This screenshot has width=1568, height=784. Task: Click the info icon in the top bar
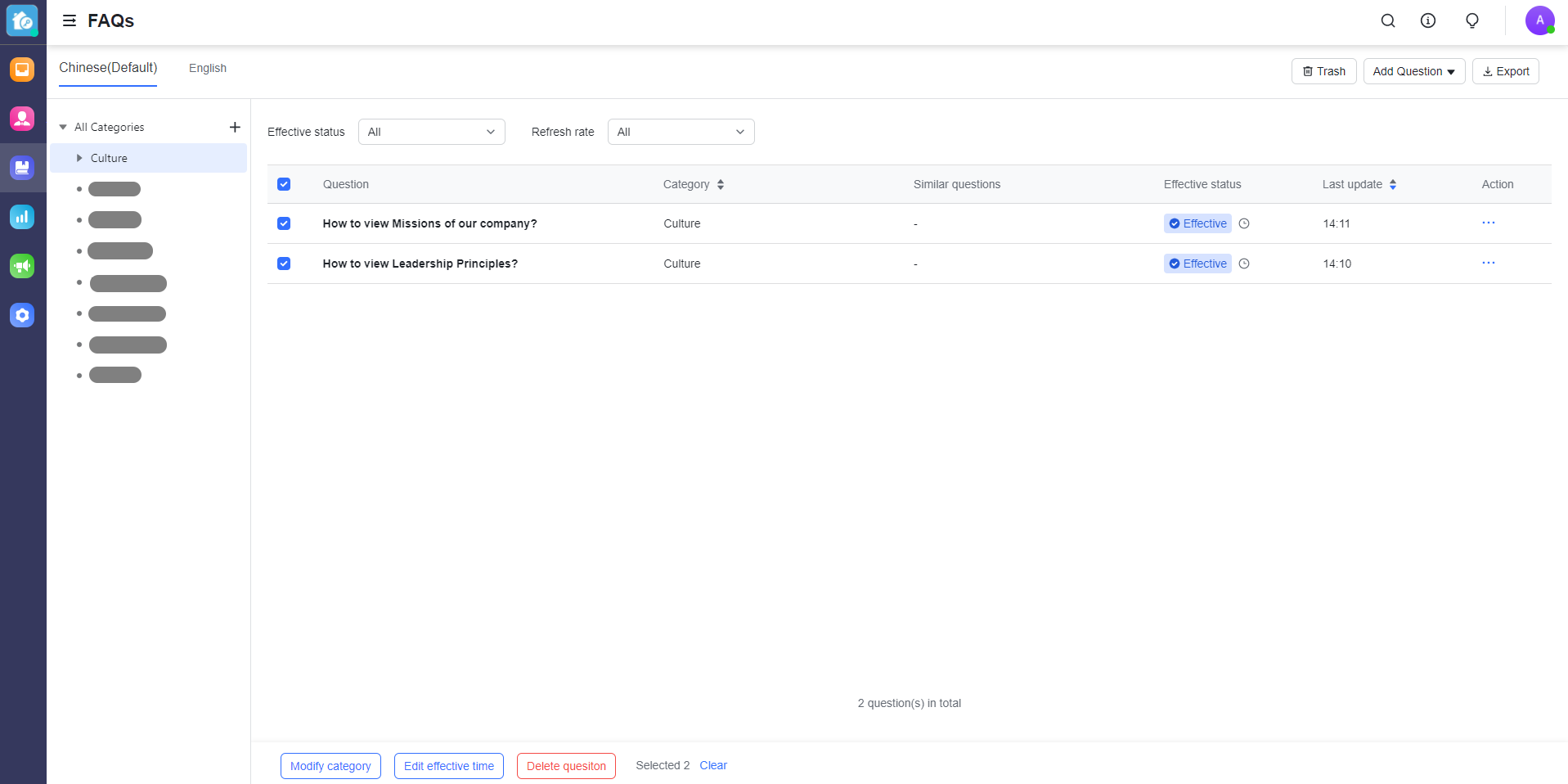point(1429,20)
